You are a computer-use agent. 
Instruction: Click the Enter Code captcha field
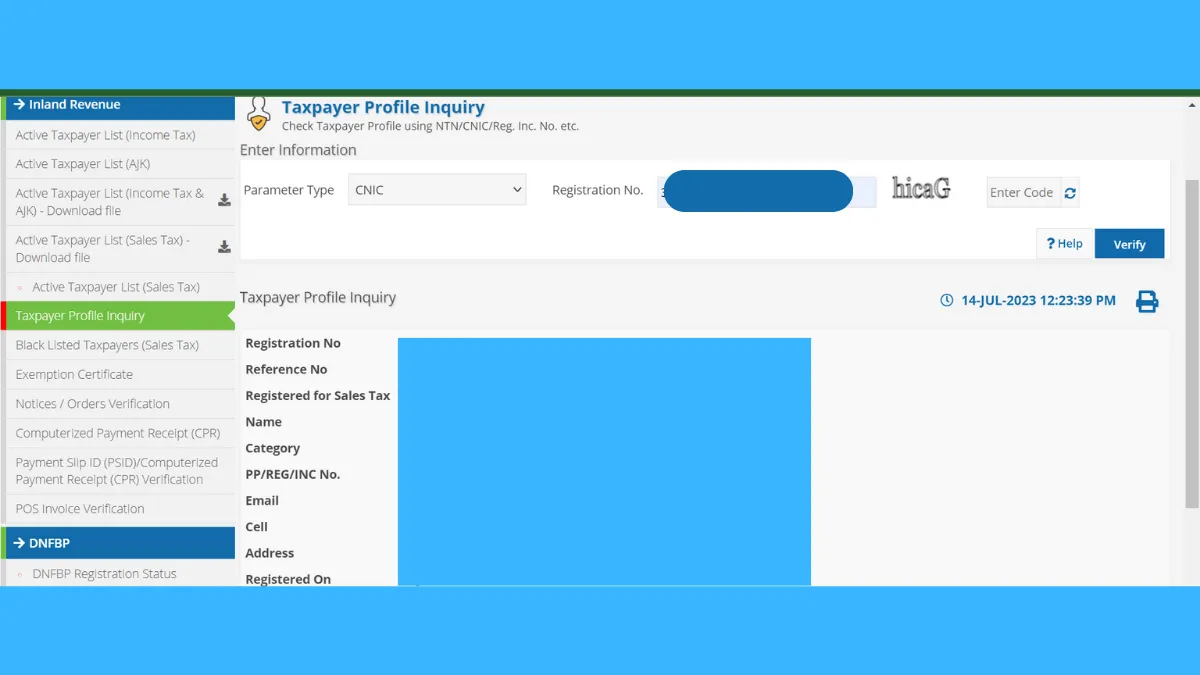coord(1022,193)
